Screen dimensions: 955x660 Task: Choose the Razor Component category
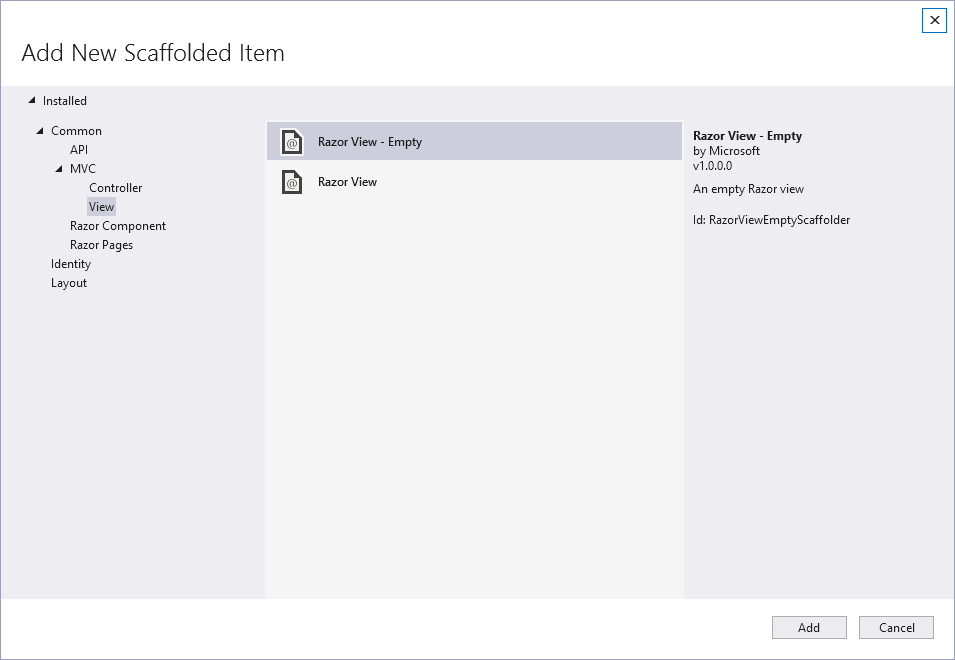(x=118, y=226)
